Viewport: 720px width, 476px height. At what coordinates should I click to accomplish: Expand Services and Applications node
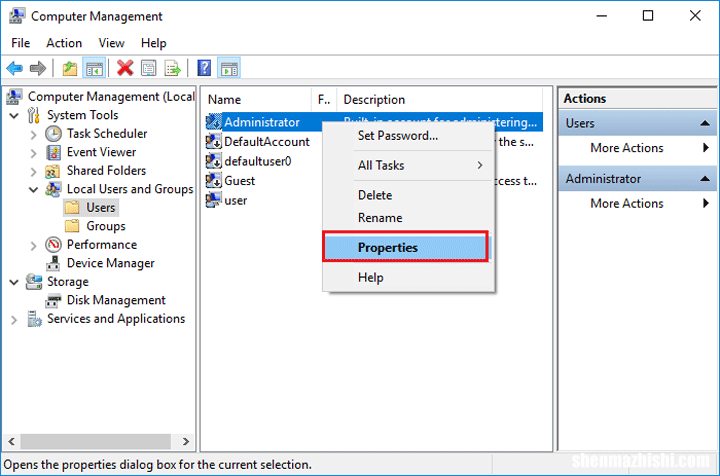15,320
